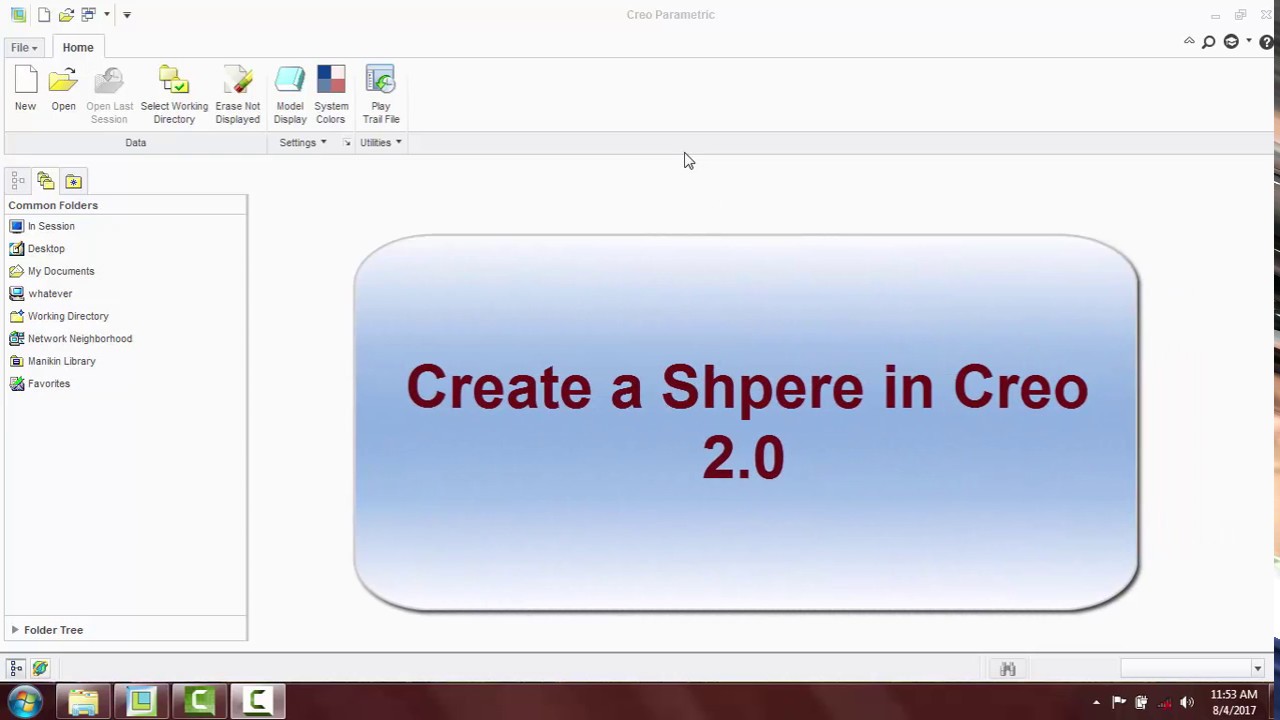
Task: Switch to the Folder Browser navigator tab
Action: pos(45,181)
